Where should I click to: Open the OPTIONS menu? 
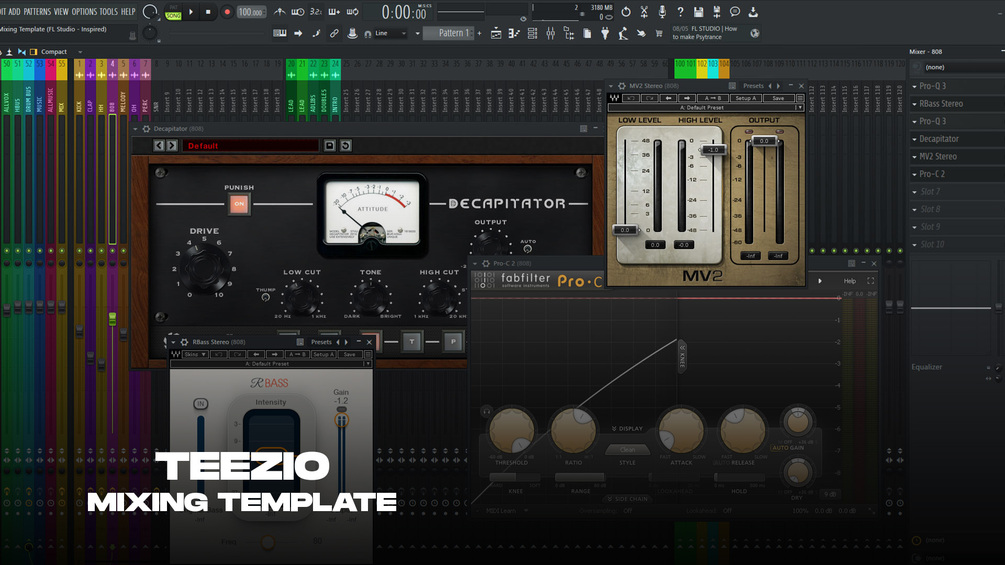coord(84,12)
